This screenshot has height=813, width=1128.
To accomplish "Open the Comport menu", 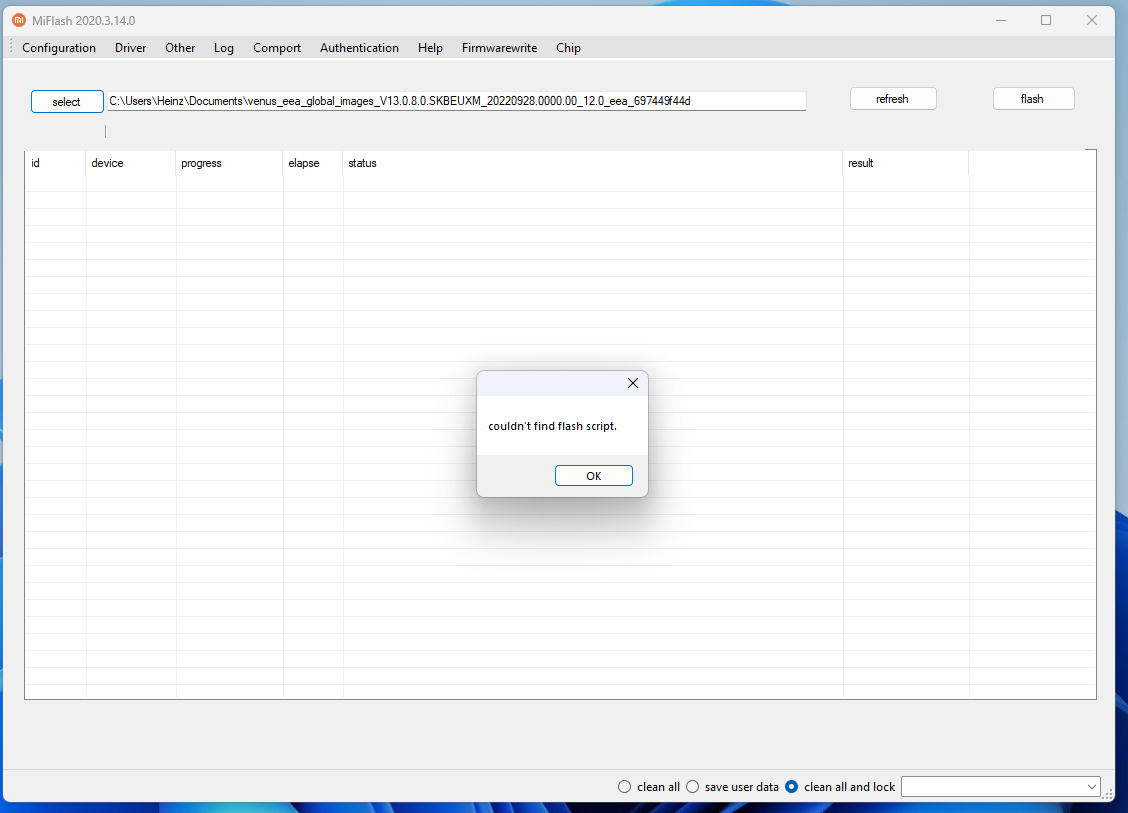I will [x=277, y=48].
